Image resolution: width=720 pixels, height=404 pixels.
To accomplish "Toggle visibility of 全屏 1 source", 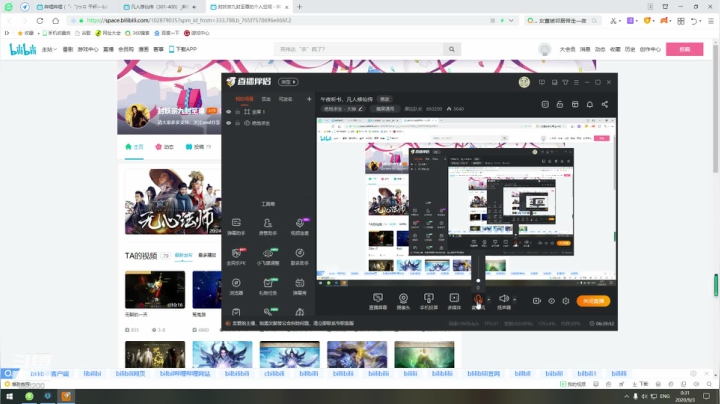I will 229,112.
